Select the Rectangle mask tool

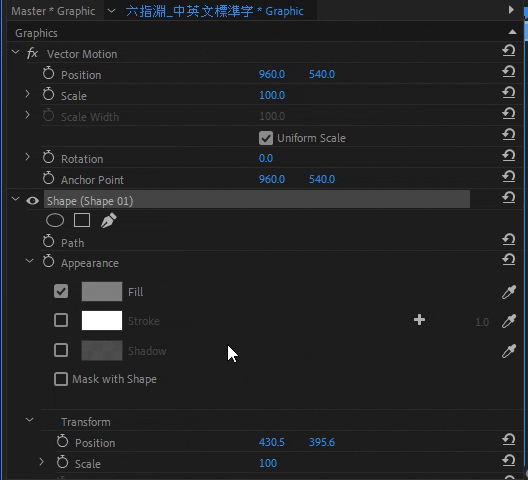pyautogui.click(x=82, y=220)
